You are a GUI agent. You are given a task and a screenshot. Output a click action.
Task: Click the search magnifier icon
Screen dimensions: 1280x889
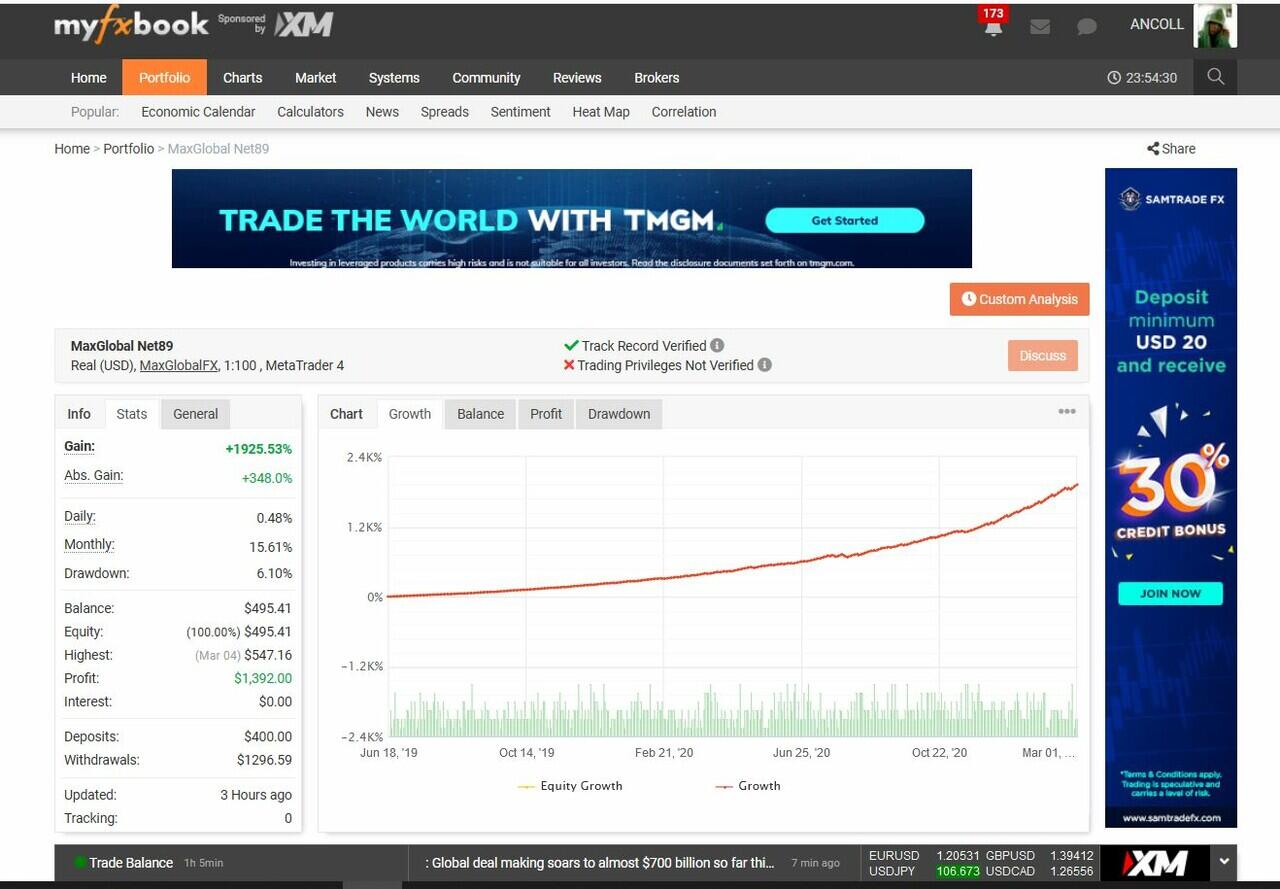(1215, 77)
